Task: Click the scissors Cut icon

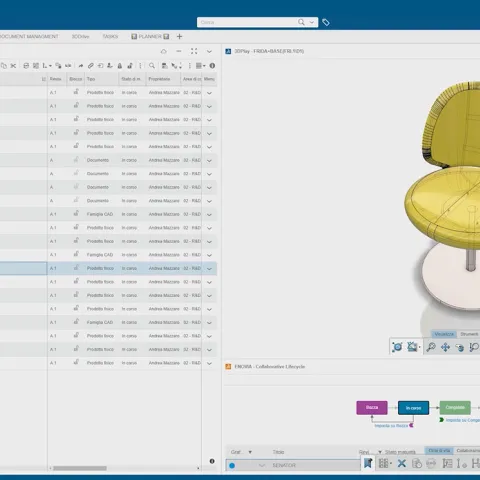Action: point(13,66)
